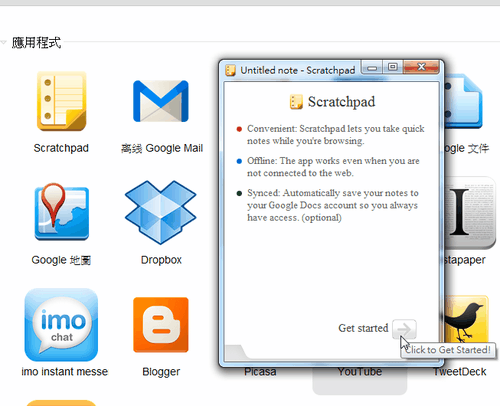
Task: Open the Dropbox app icon
Action: coord(161,212)
